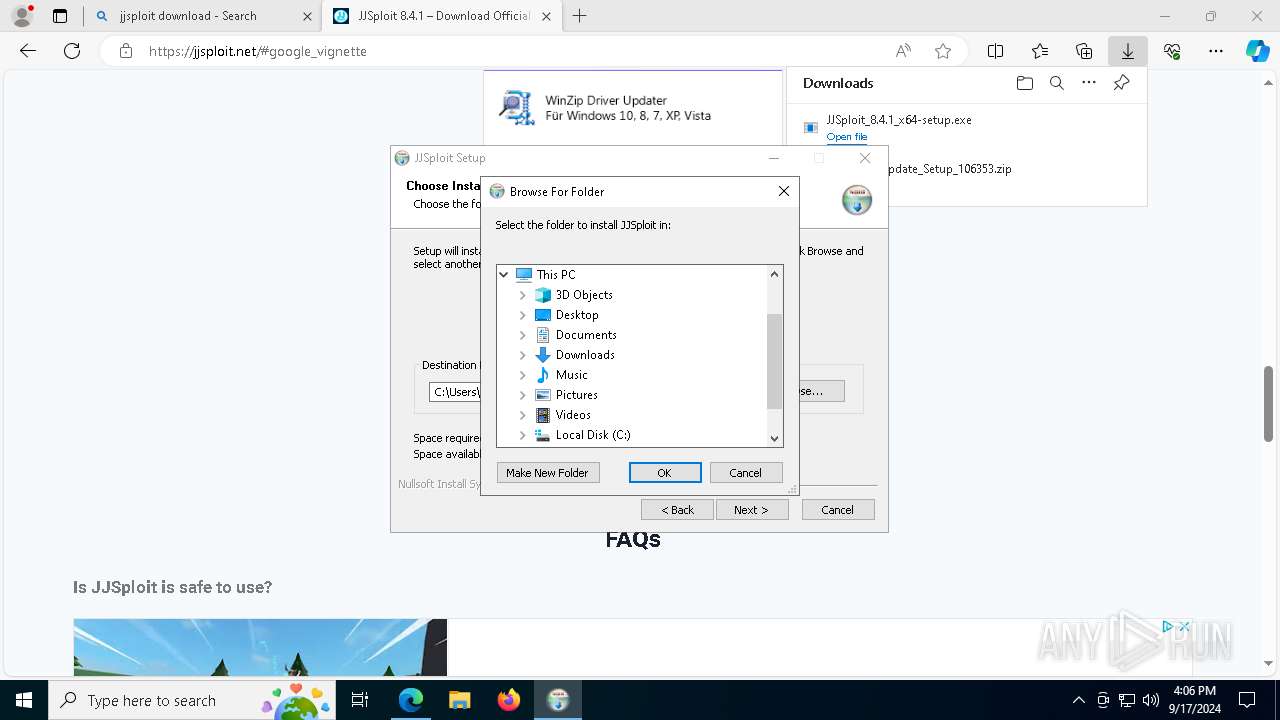The width and height of the screenshot is (1280, 720).
Task: Select This PC in the folder tree
Action: [x=555, y=274]
